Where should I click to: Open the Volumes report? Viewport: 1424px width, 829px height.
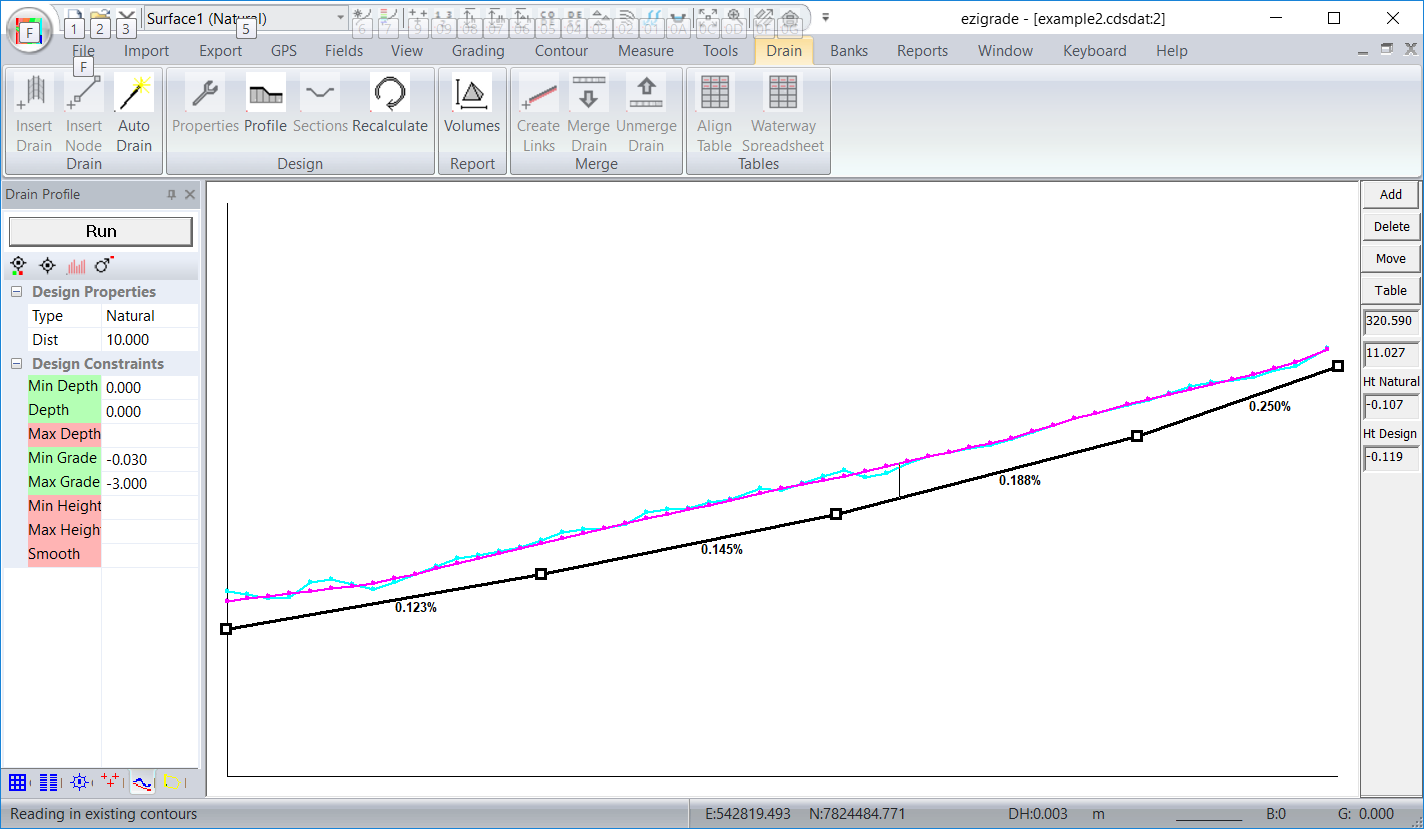472,95
